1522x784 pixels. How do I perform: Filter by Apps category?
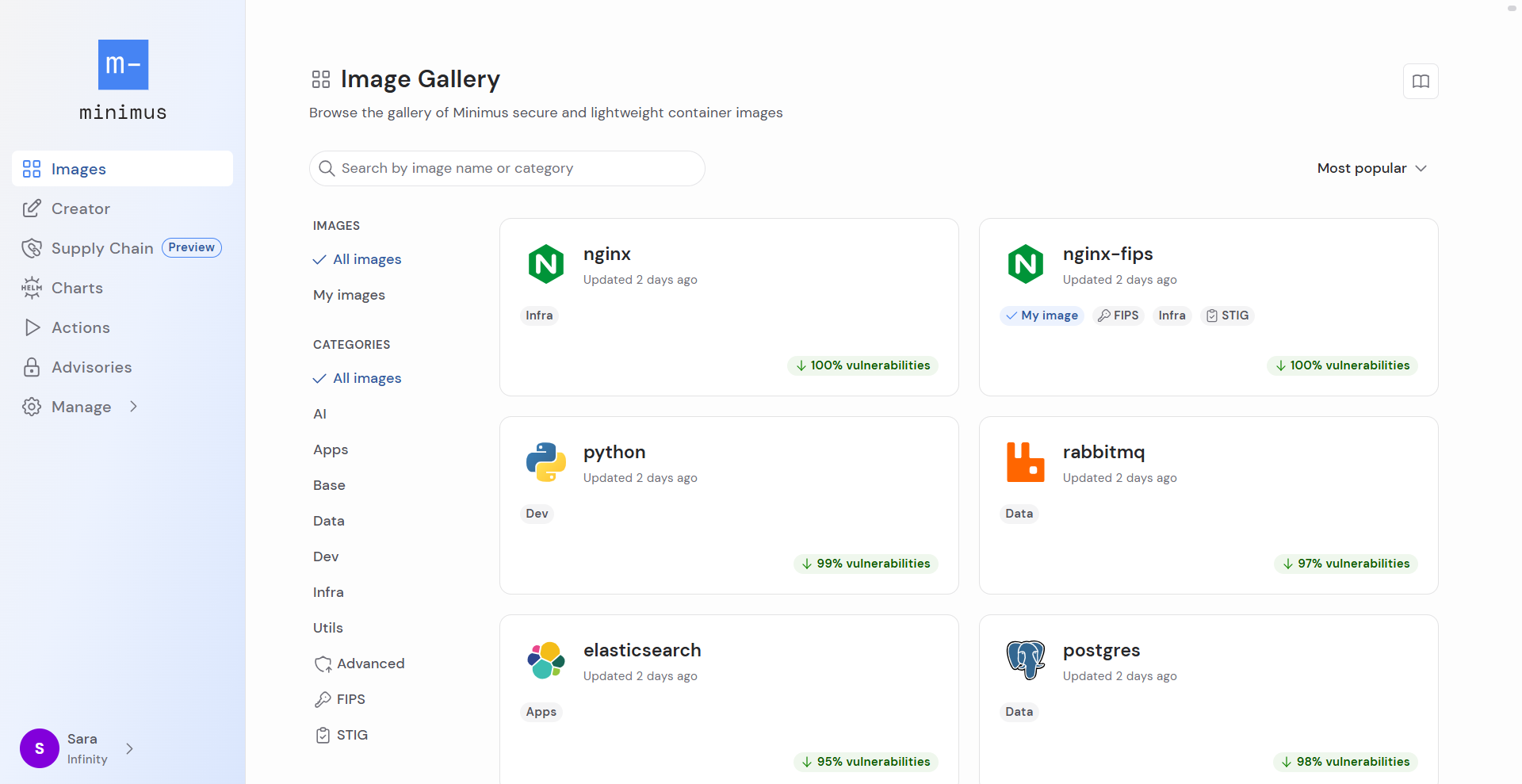(331, 449)
